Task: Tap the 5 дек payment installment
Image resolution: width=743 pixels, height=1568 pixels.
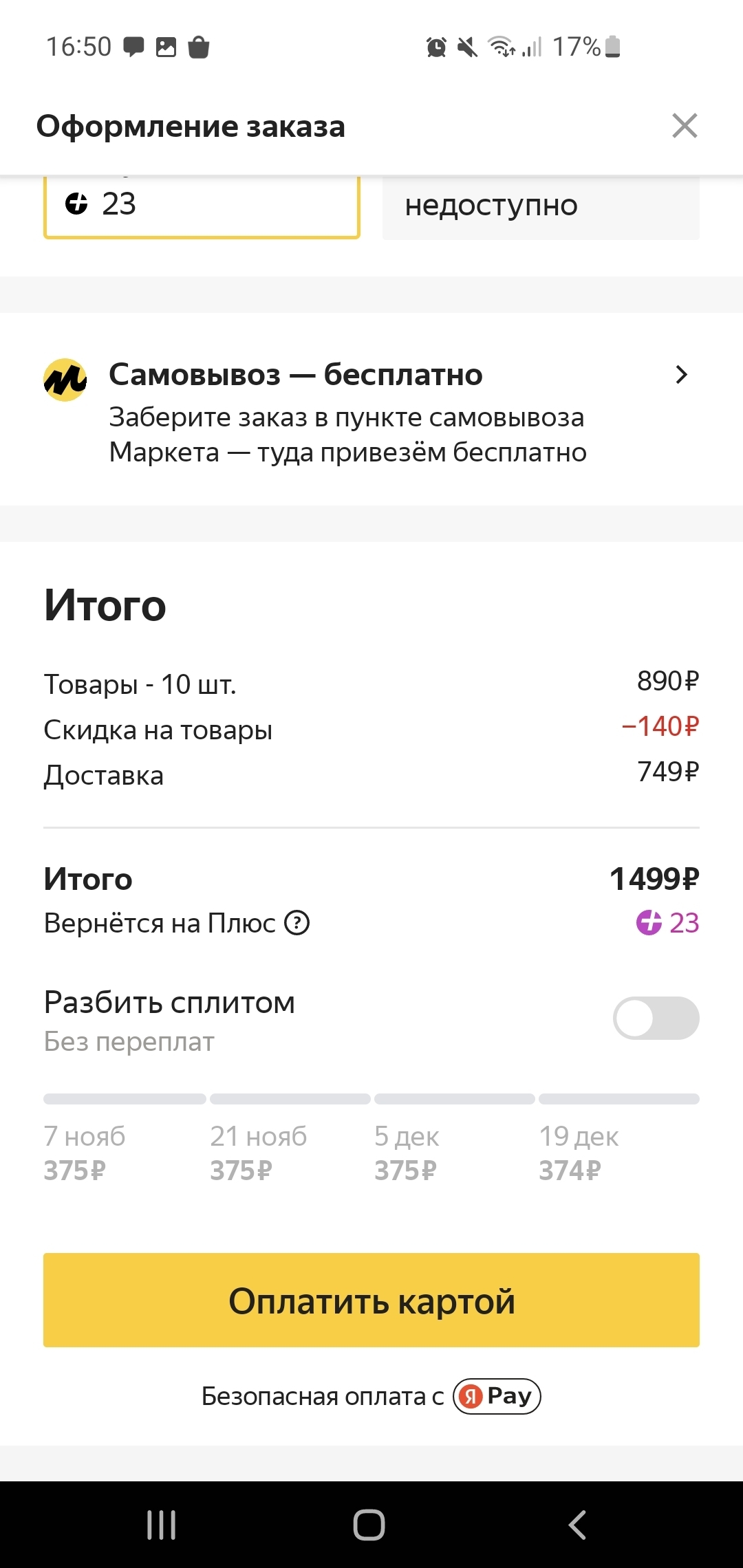Action: [407, 1153]
